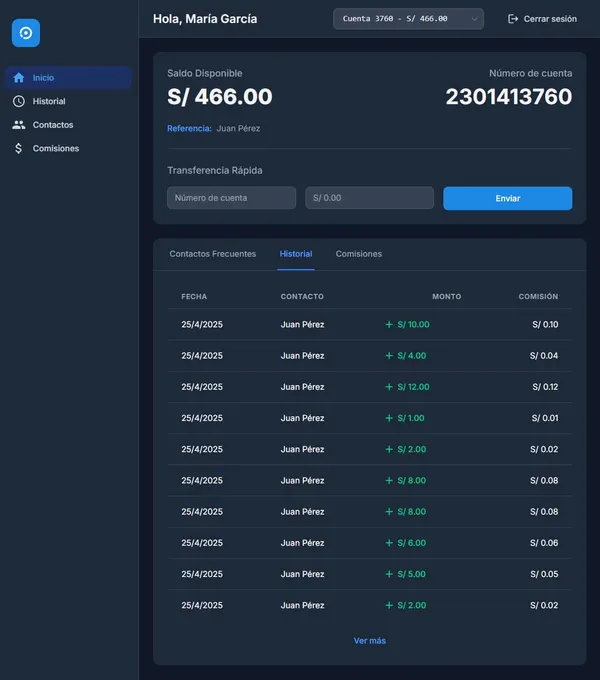Click the Ver más link
The width and height of the screenshot is (600, 680).
click(x=369, y=641)
